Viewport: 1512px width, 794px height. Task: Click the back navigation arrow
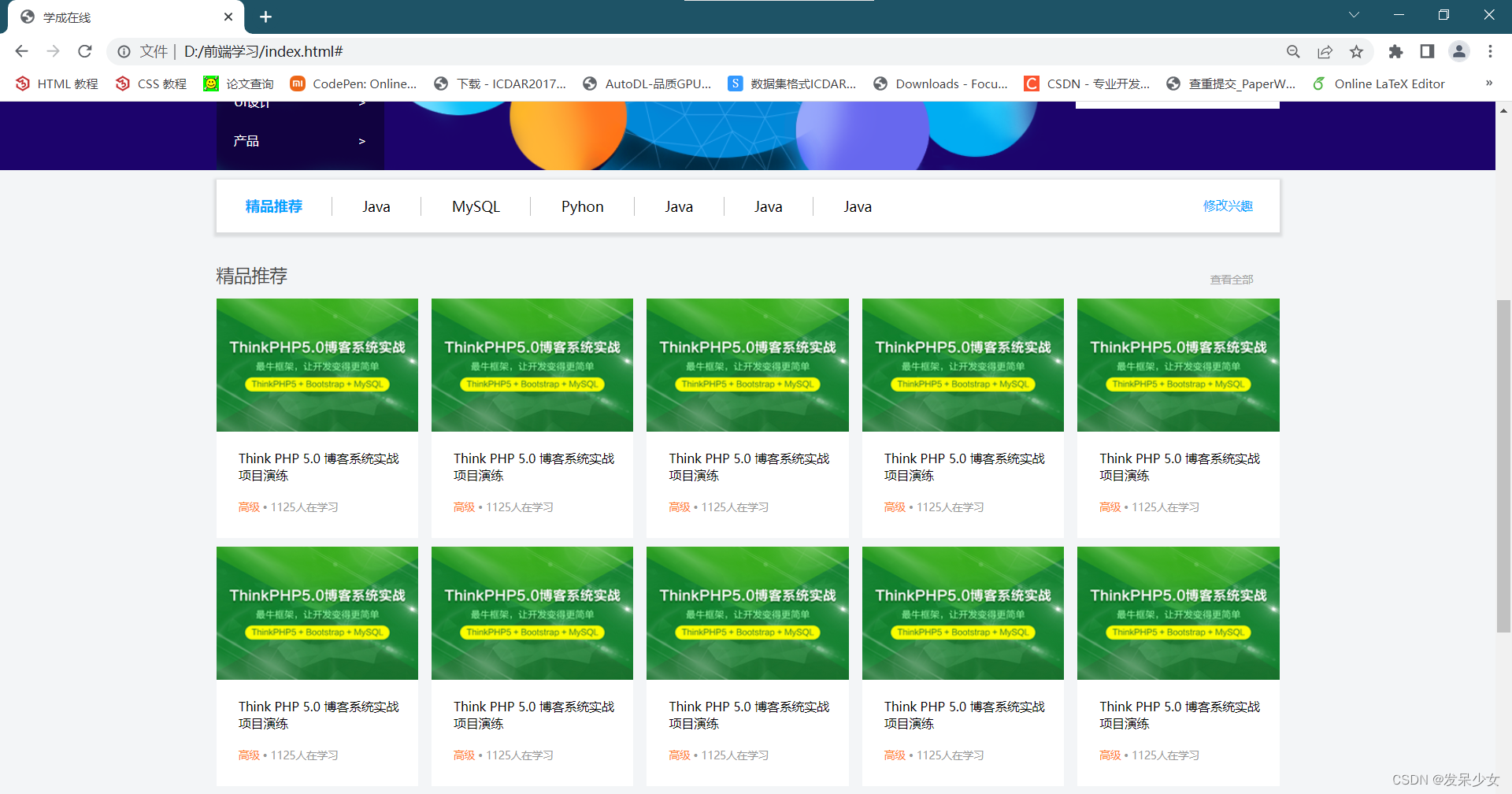[21, 51]
